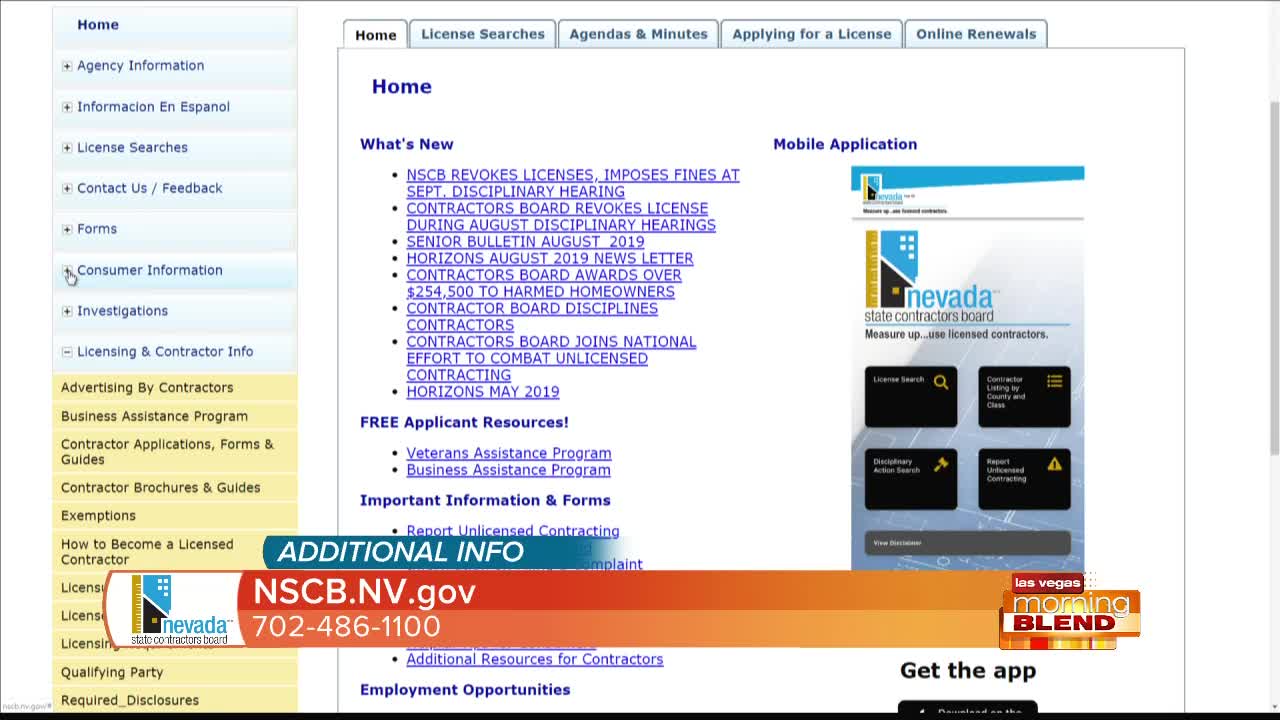Open the Agendas & Minutes tab
This screenshot has width=1280, height=720.
(638, 34)
